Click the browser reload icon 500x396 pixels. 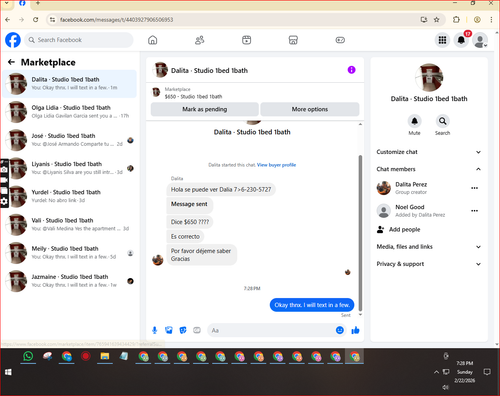[x=36, y=20]
